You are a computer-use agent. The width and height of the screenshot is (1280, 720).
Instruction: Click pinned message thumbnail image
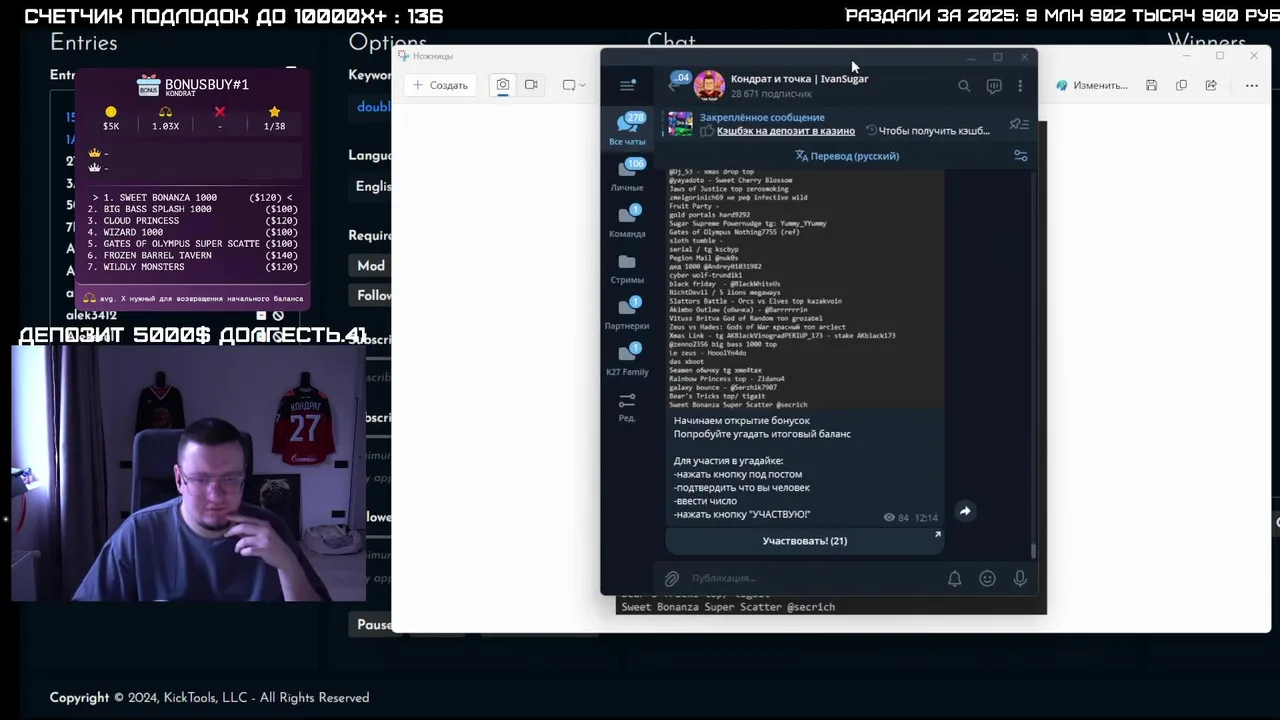click(680, 124)
